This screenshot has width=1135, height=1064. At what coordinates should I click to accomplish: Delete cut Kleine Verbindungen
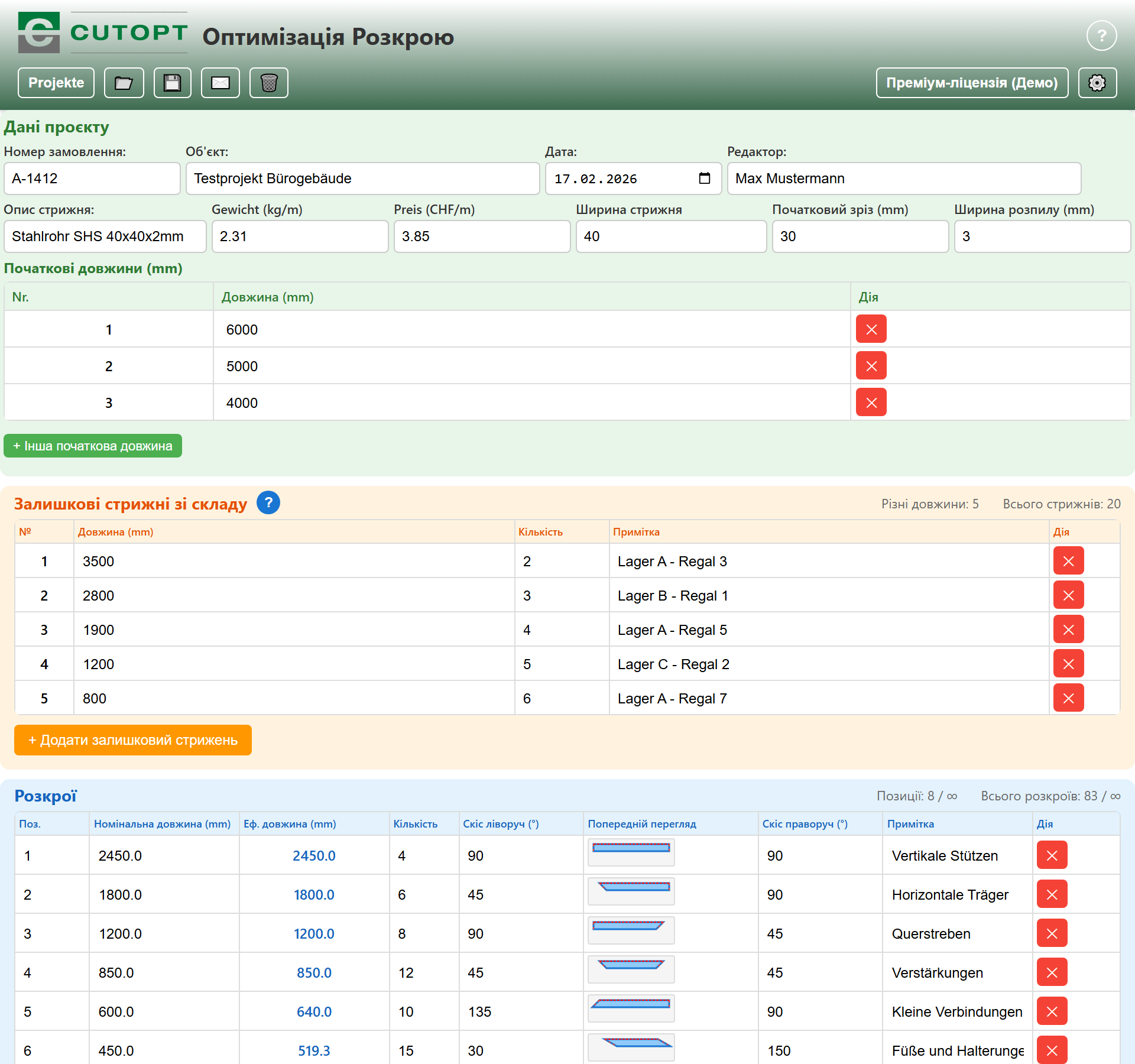(x=1052, y=1011)
